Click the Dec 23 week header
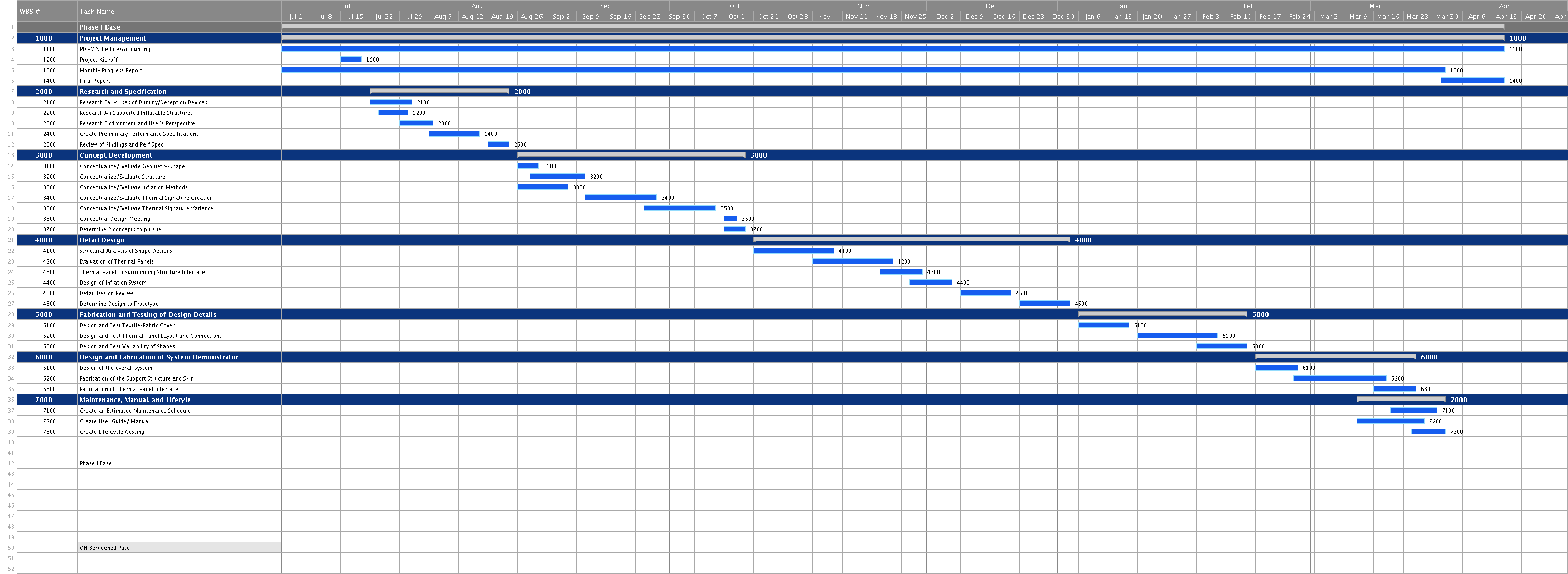The height and width of the screenshot is (574, 1568). (1033, 17)
